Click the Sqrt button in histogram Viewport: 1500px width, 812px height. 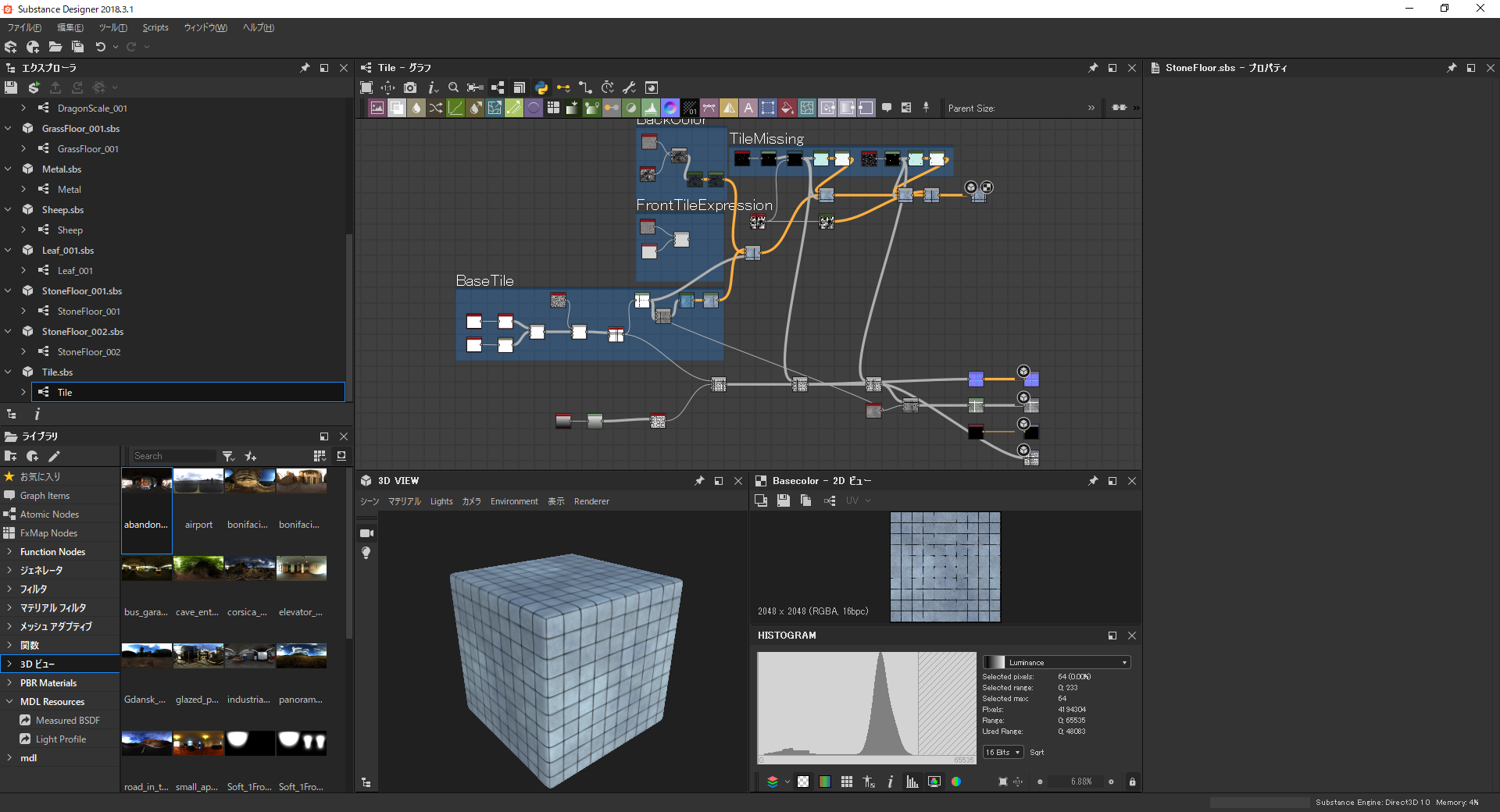1037,753
